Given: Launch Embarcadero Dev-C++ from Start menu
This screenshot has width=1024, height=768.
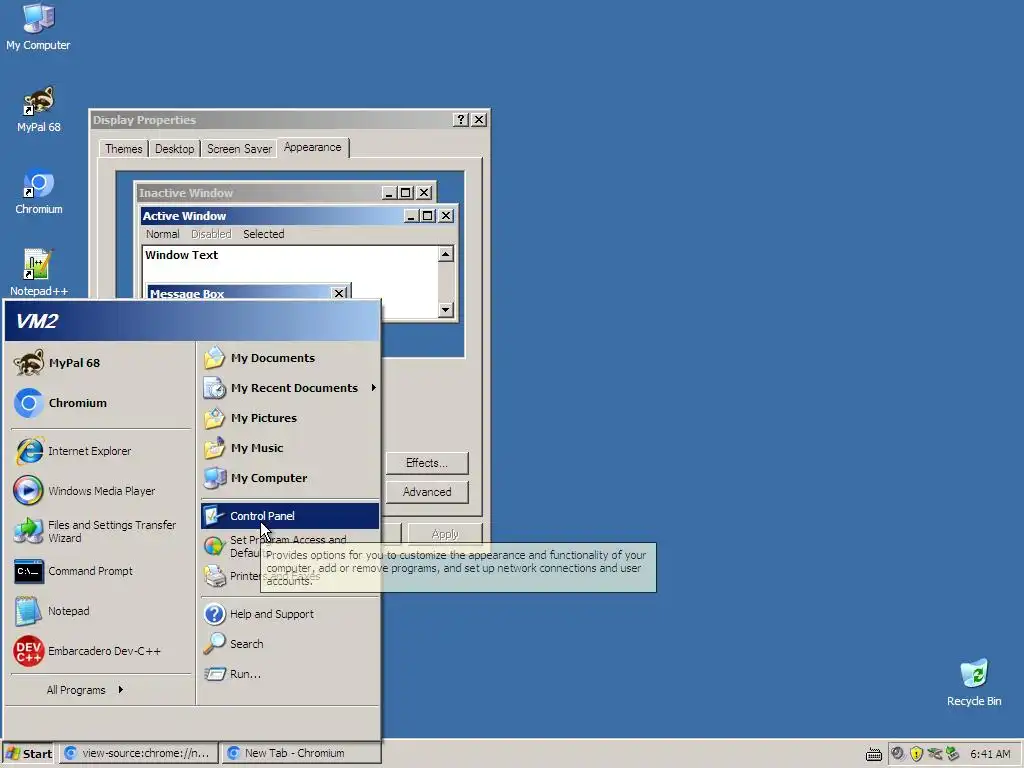Looking at the screenshot, I should tap(101, 651).
